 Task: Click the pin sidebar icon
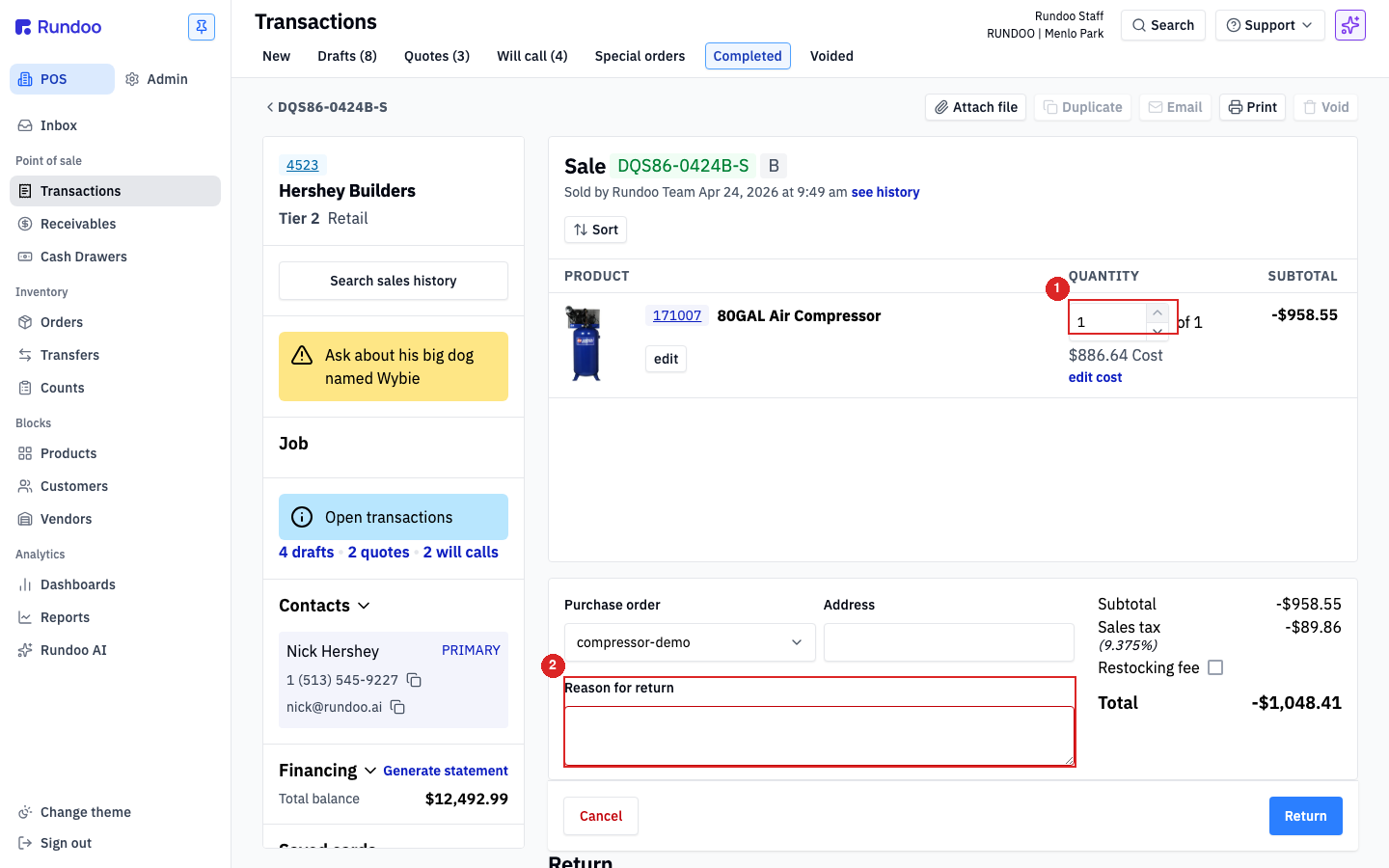coord(202,27)
